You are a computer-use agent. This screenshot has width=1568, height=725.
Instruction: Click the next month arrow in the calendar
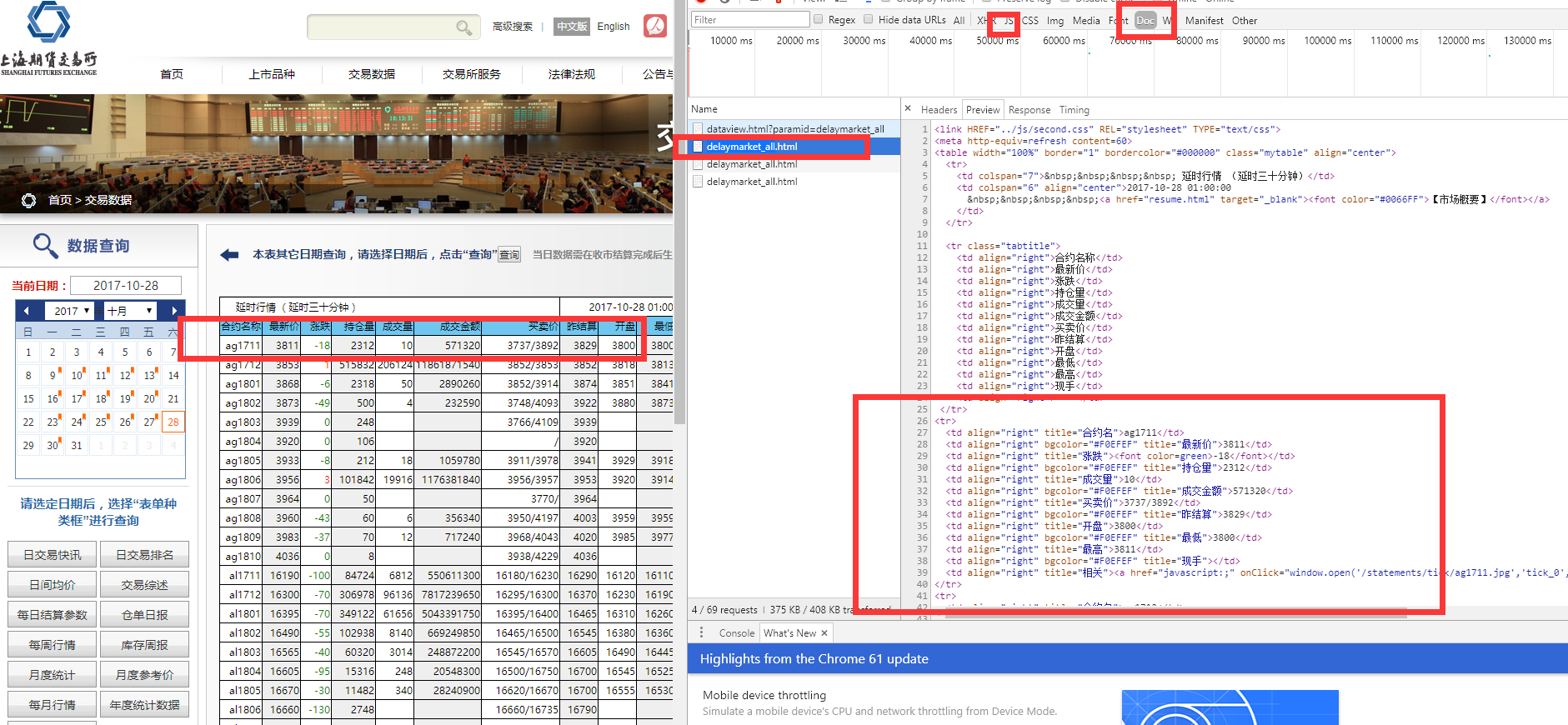(x=173, y=311)
